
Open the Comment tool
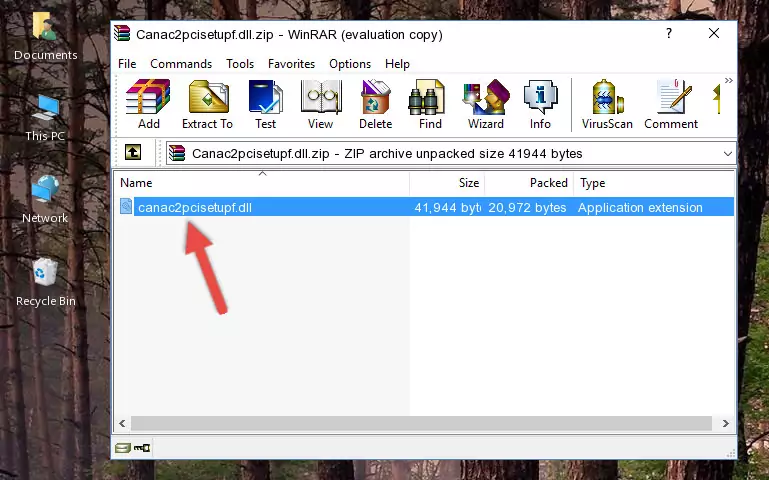click(671, 104)
